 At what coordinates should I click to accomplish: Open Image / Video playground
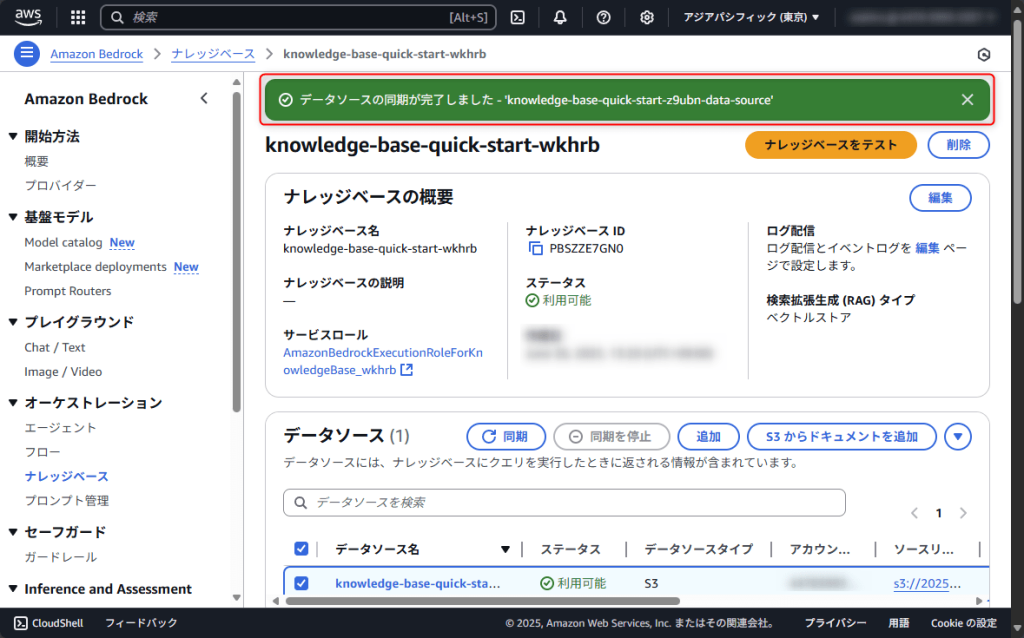pos(63,372)
